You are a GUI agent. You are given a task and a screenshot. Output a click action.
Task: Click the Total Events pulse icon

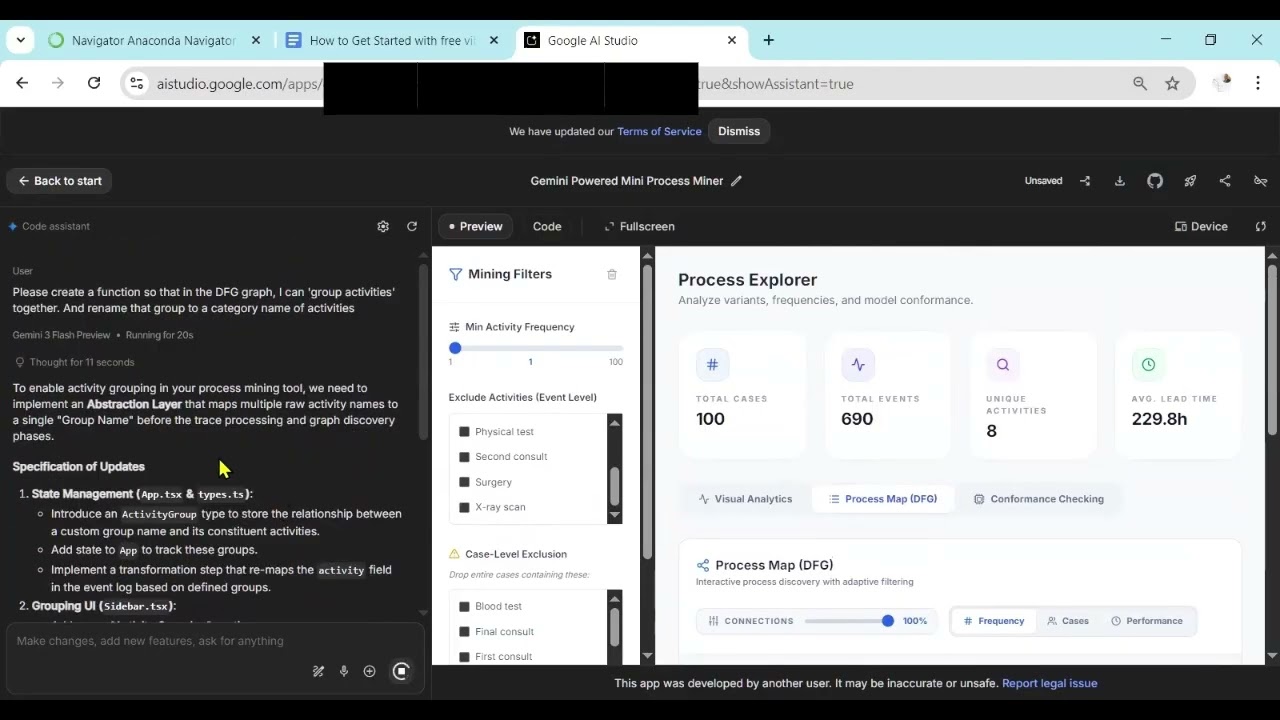point(858,365)
